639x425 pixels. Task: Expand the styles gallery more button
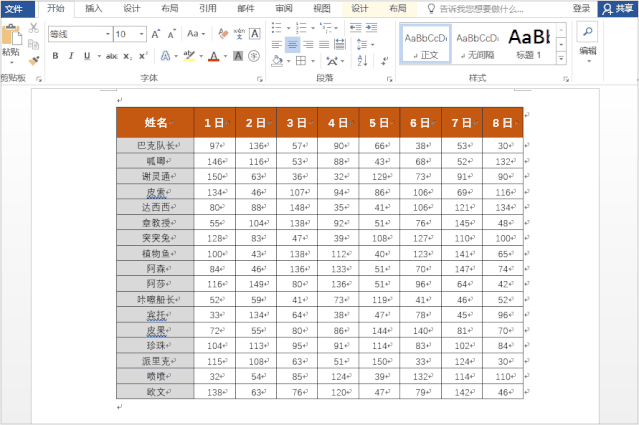coord(561,59)
